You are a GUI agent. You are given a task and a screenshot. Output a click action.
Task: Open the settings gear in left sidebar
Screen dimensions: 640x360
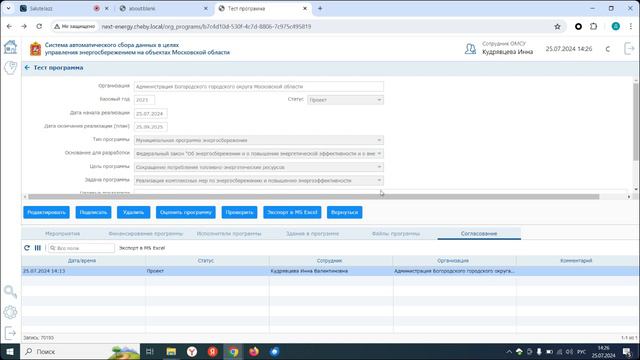(x=10, y=312)
